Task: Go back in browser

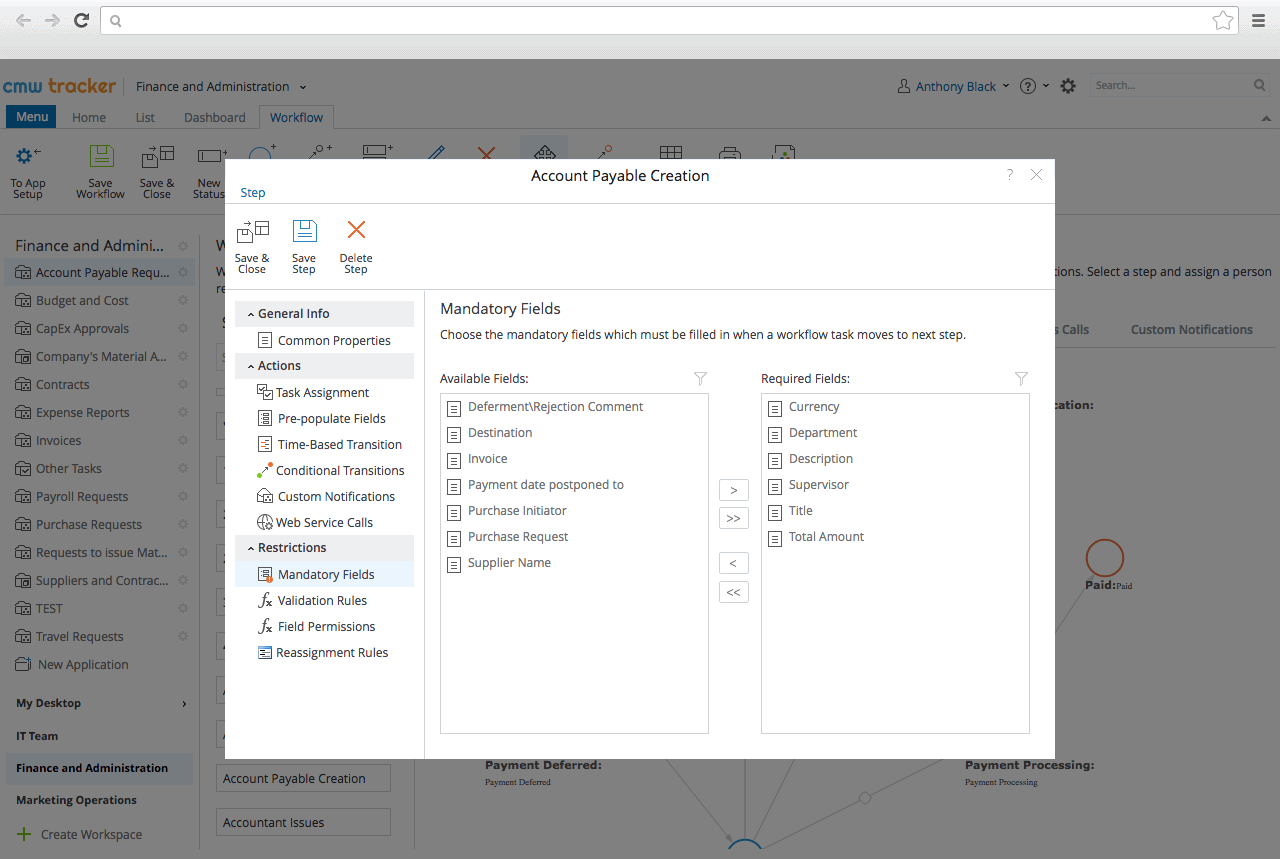Action: tap(23, 20)
